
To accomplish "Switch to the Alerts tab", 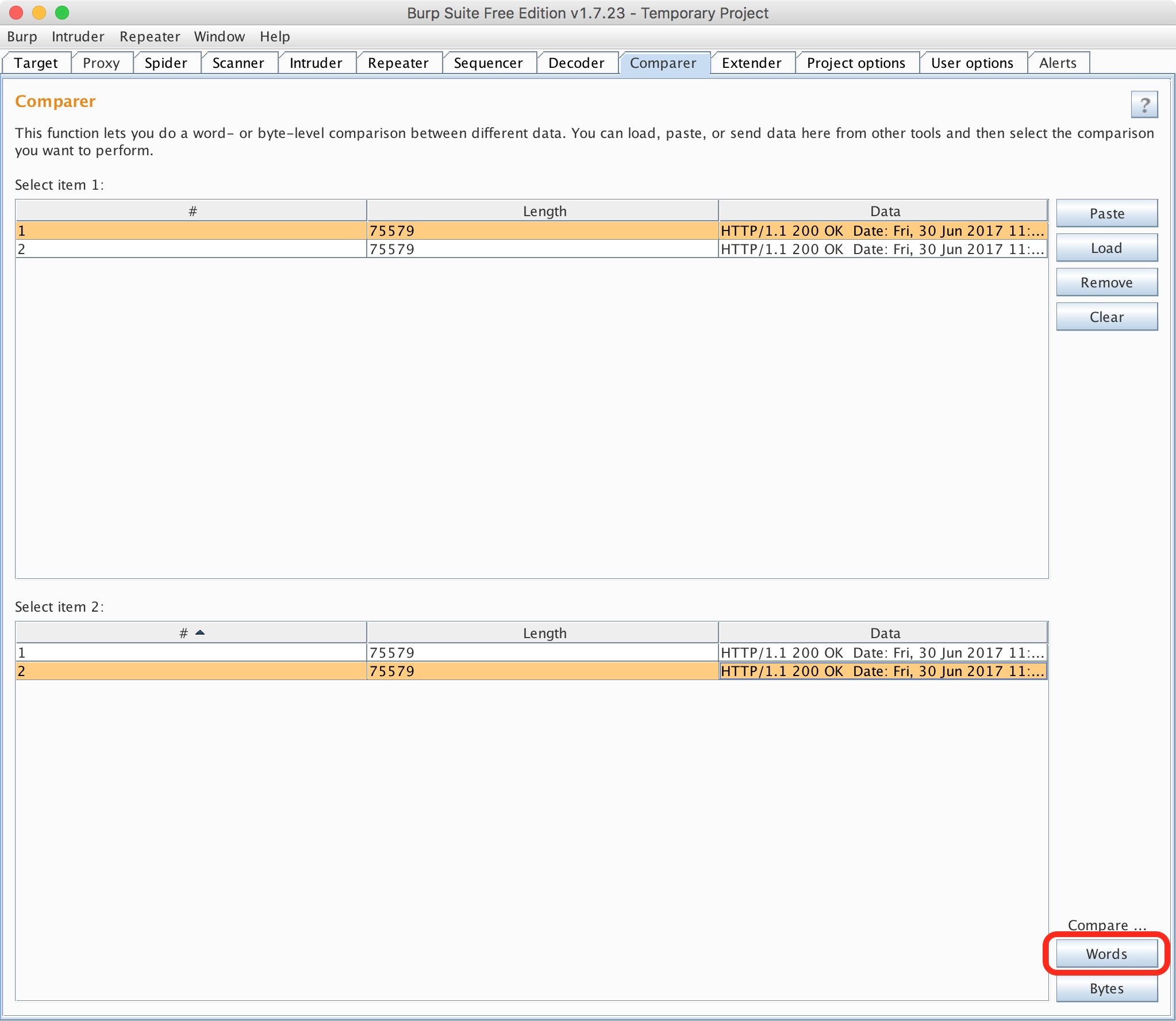I will click(x=1057, y=63).
